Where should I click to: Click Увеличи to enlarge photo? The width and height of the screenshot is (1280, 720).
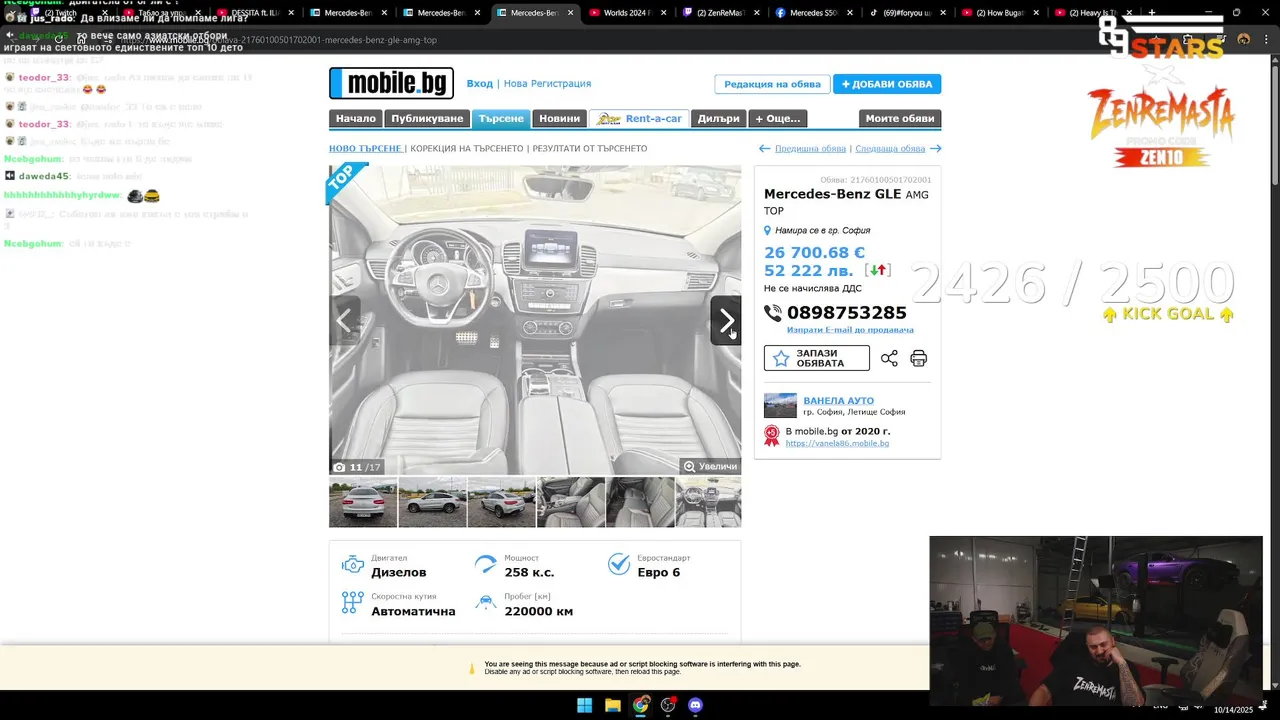710,467
